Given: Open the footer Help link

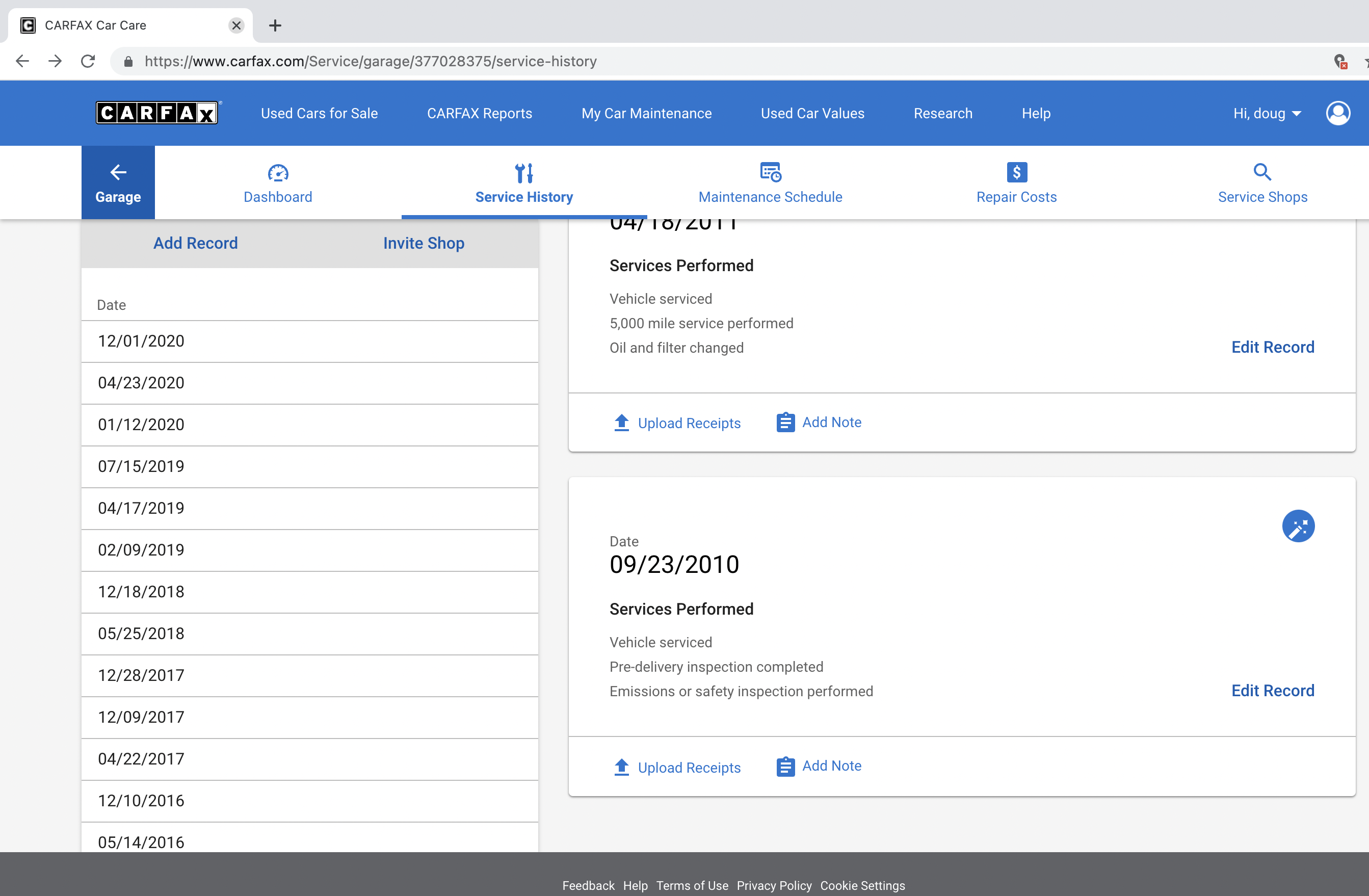Looking at the screenshot, I should (635, 886).
